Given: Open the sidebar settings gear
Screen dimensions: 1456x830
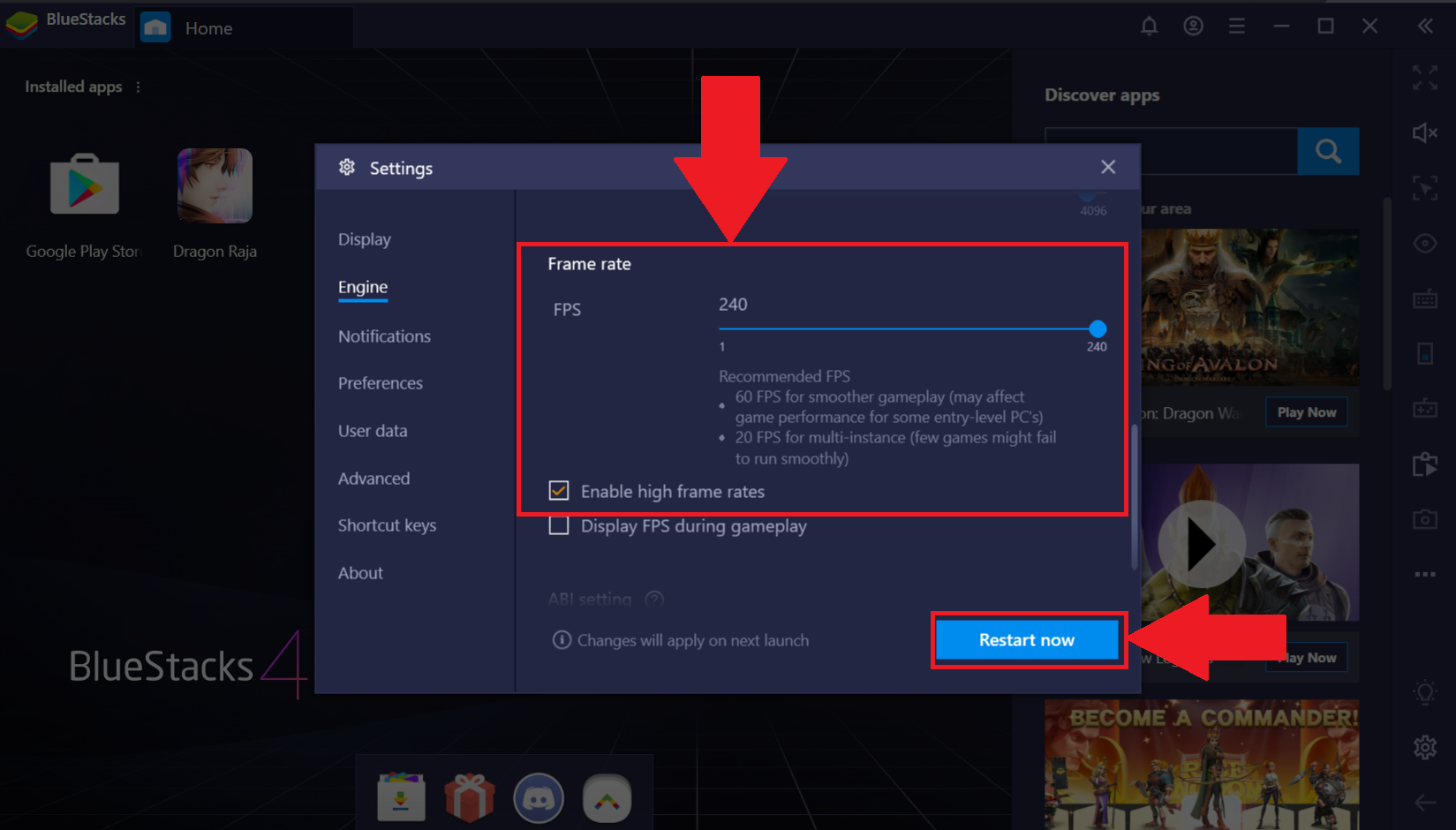Looking at the screenshot, I should [1425, 748].
